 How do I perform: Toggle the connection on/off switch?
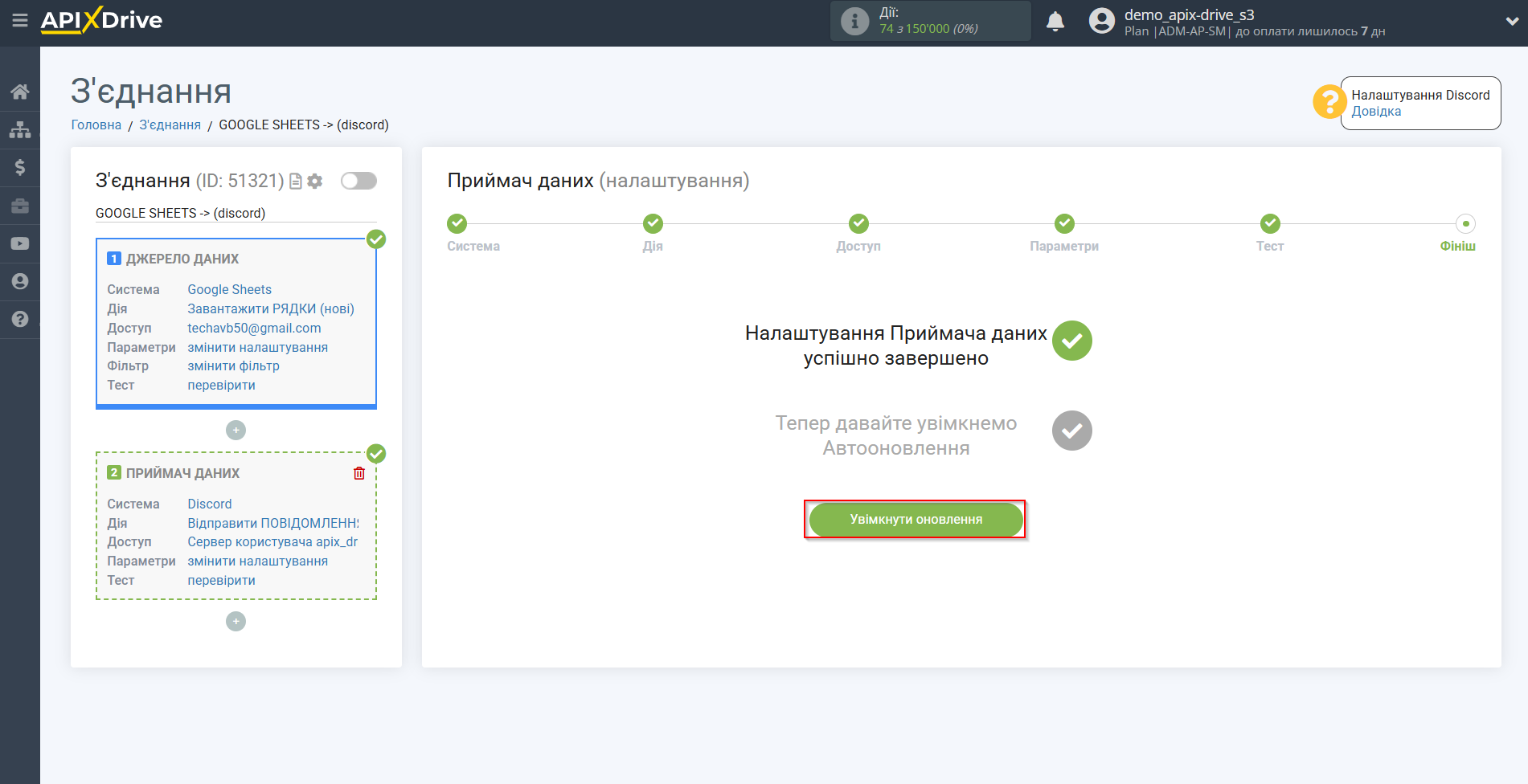[358, 181]
